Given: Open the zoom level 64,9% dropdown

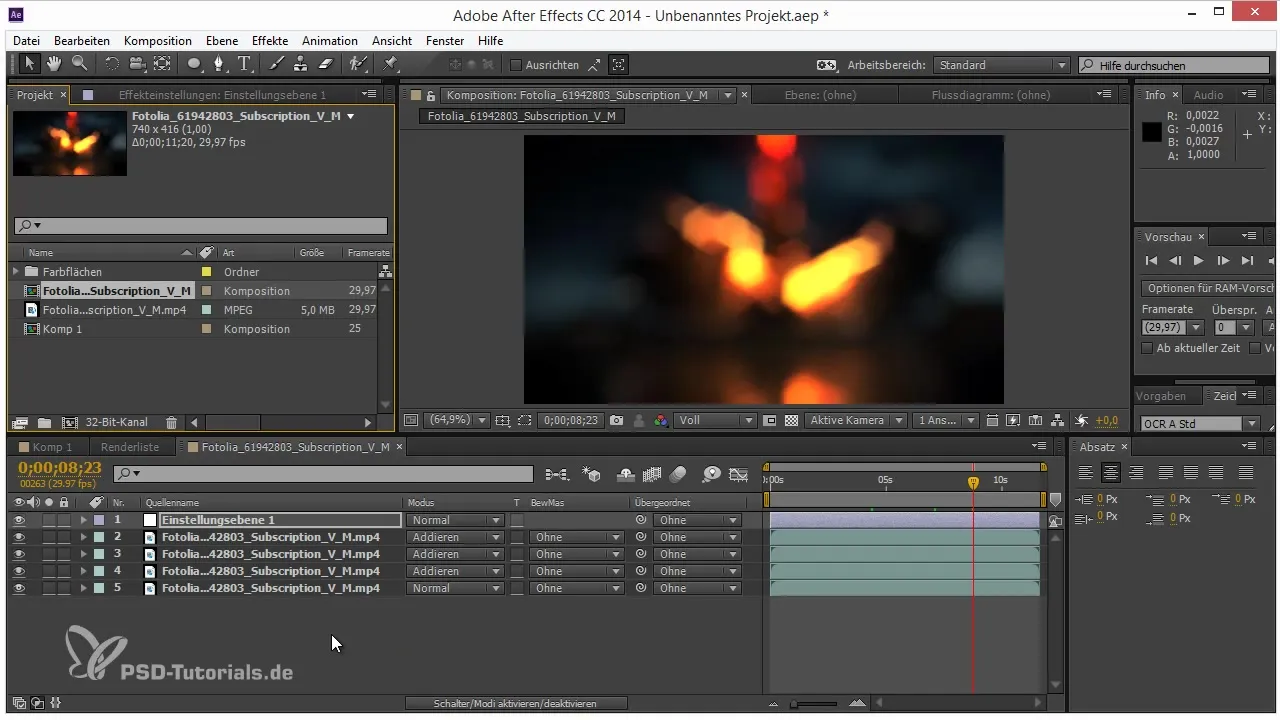Looking at the screenshot, I should [459, 421].
